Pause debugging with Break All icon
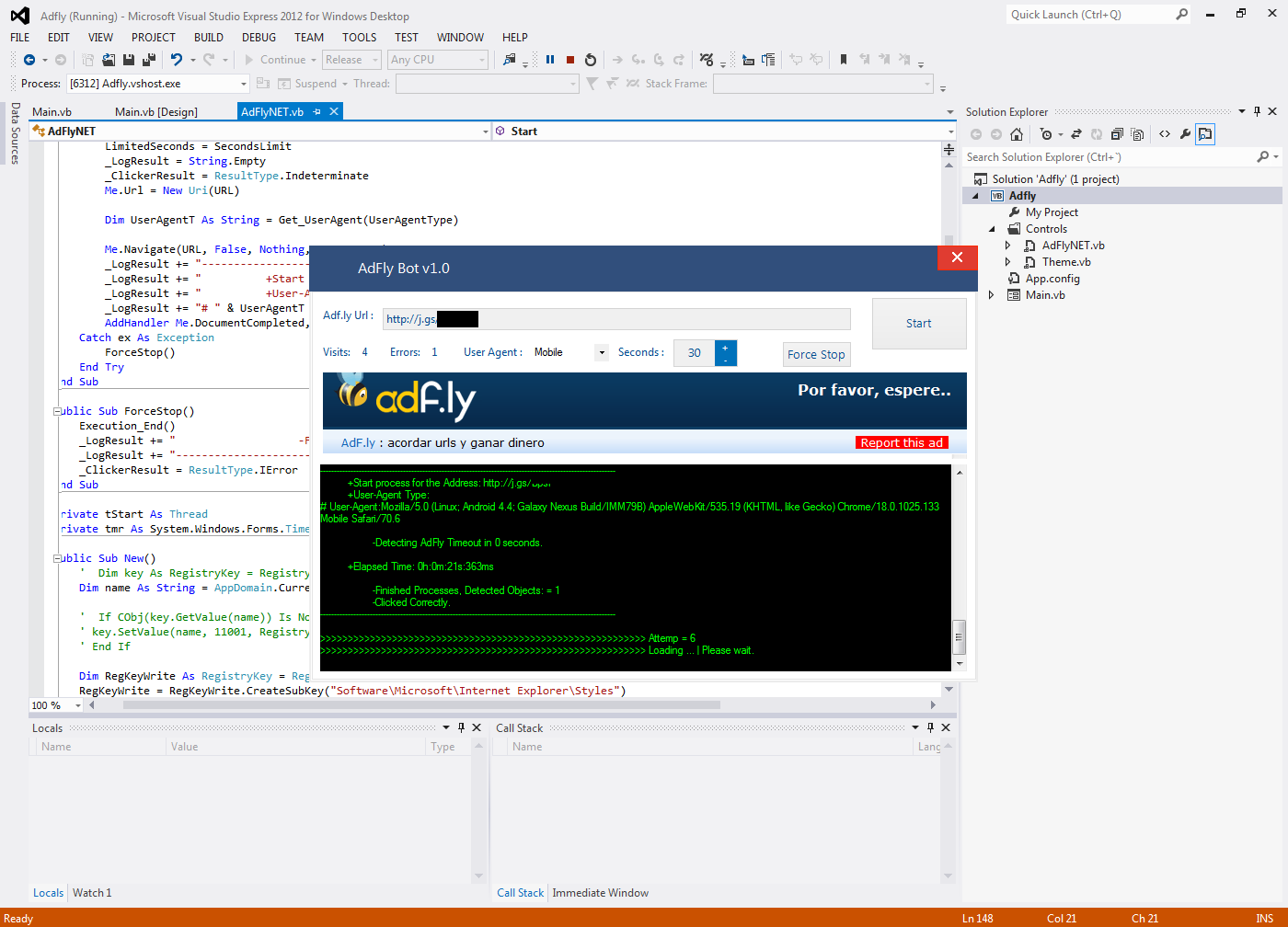The image size is (1288, 927). pos(550,60)
